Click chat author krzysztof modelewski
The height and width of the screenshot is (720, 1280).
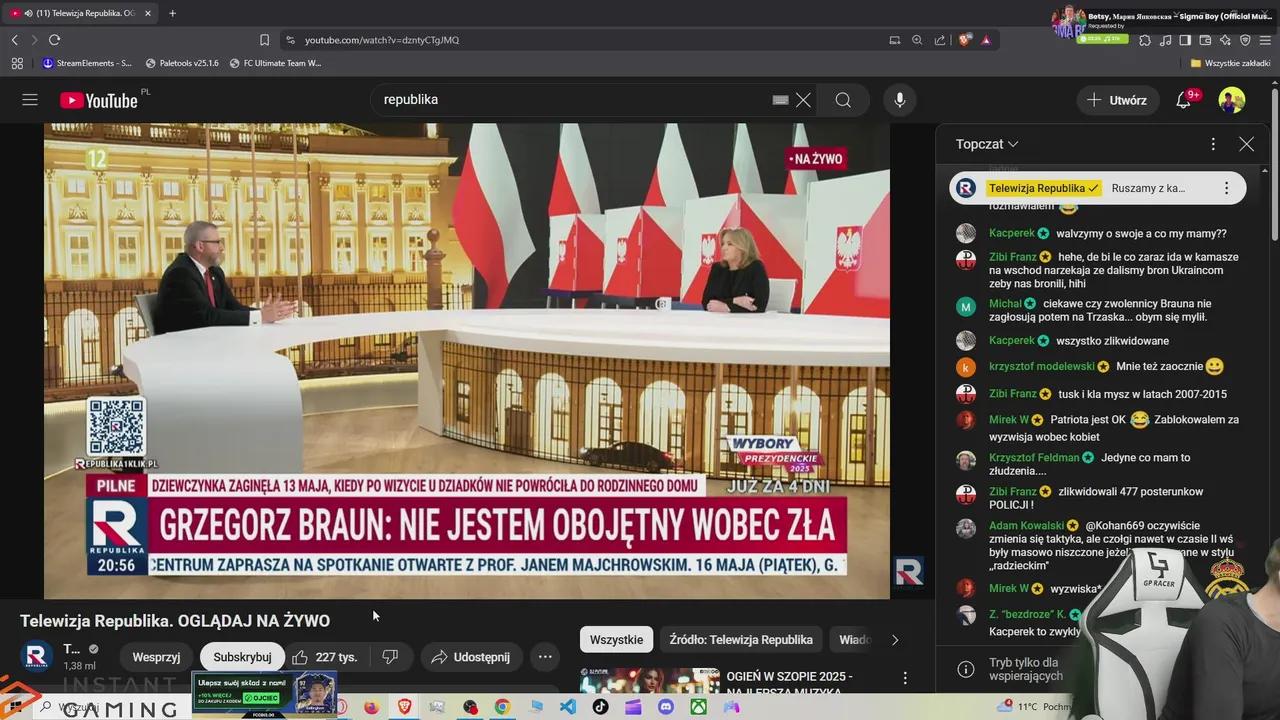1042,367
